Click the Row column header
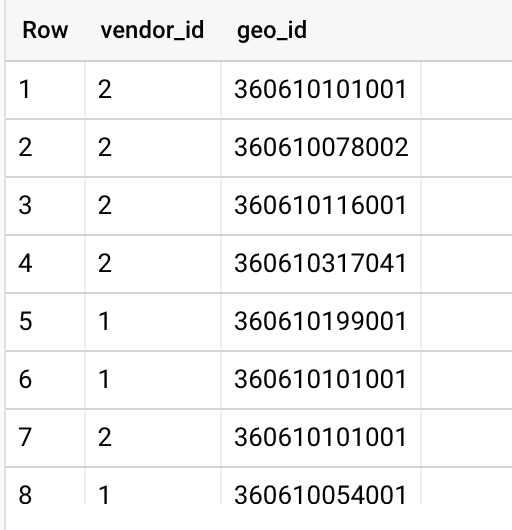512x530 pixels. [x=45, y=30]
